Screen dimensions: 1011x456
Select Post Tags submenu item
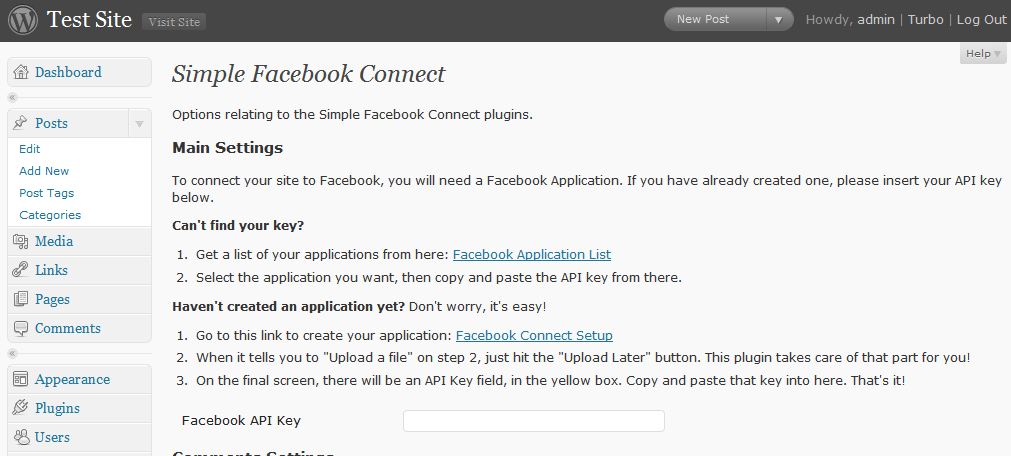pyautogui.click(x=46, y=193)
